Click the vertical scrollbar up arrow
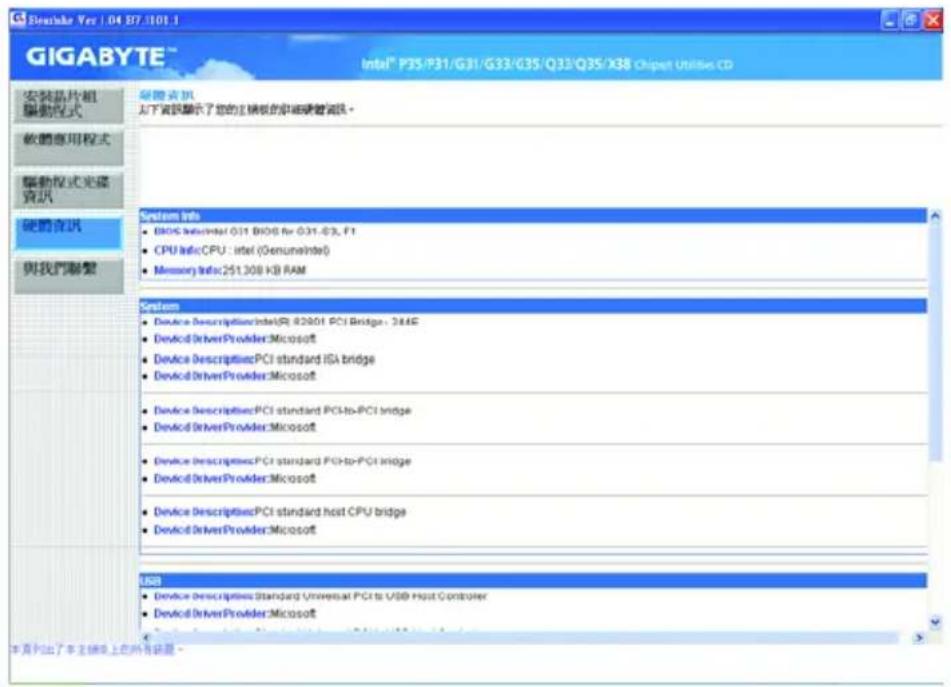 tap(935, 216)
